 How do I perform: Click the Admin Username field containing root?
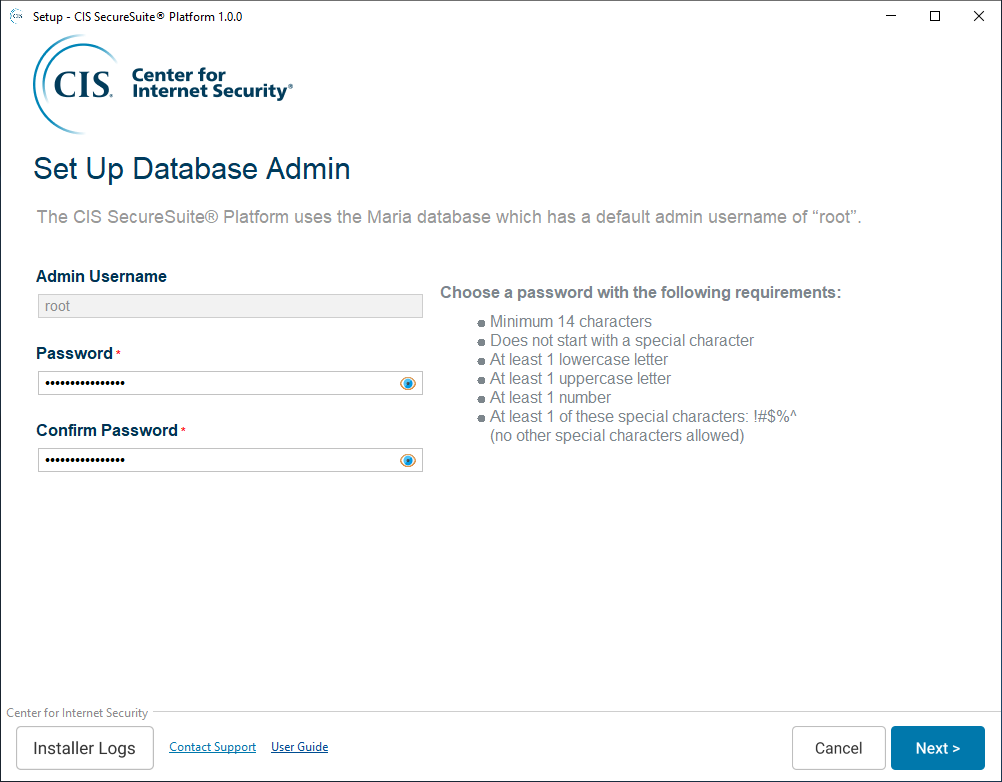tap(230, 306)
